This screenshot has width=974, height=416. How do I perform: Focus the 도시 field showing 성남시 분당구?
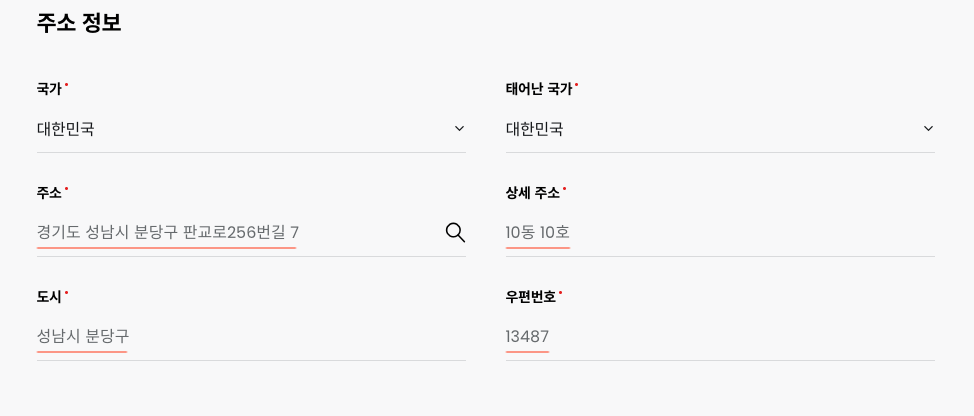[251, 337]
